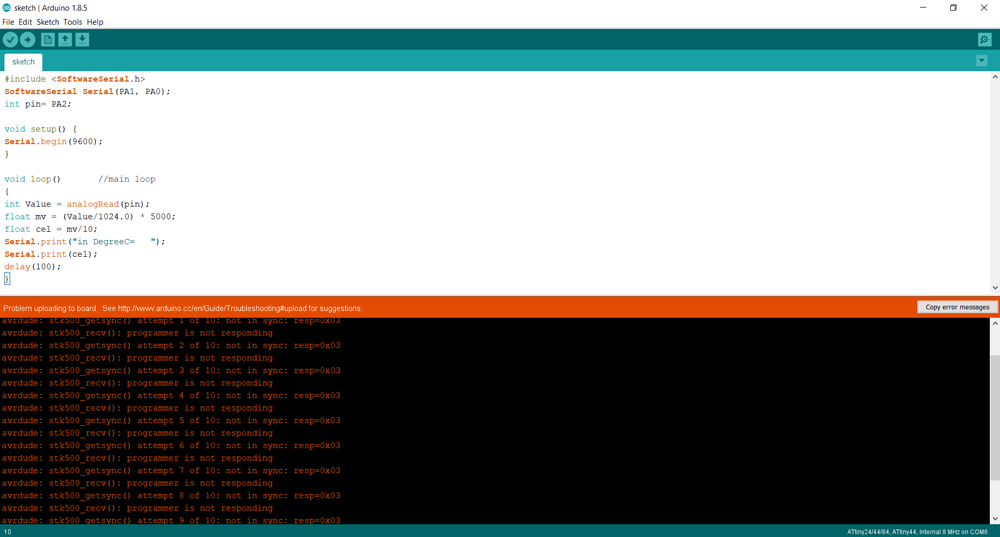Viewport: 1000px width, 537px height.
Task: Click the console scrollbar down arrow
Action: click(994, 519)
